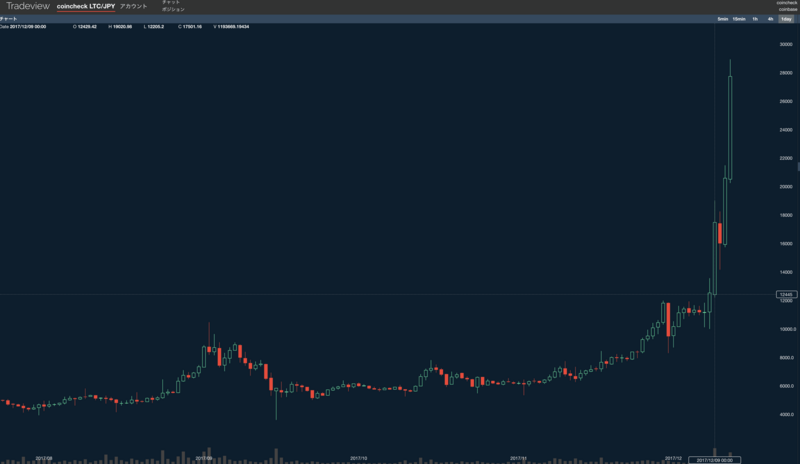Viewport: 800px width, 464px height.
Task: Click the 2017/11 date axis label
Action: [518, 458]
